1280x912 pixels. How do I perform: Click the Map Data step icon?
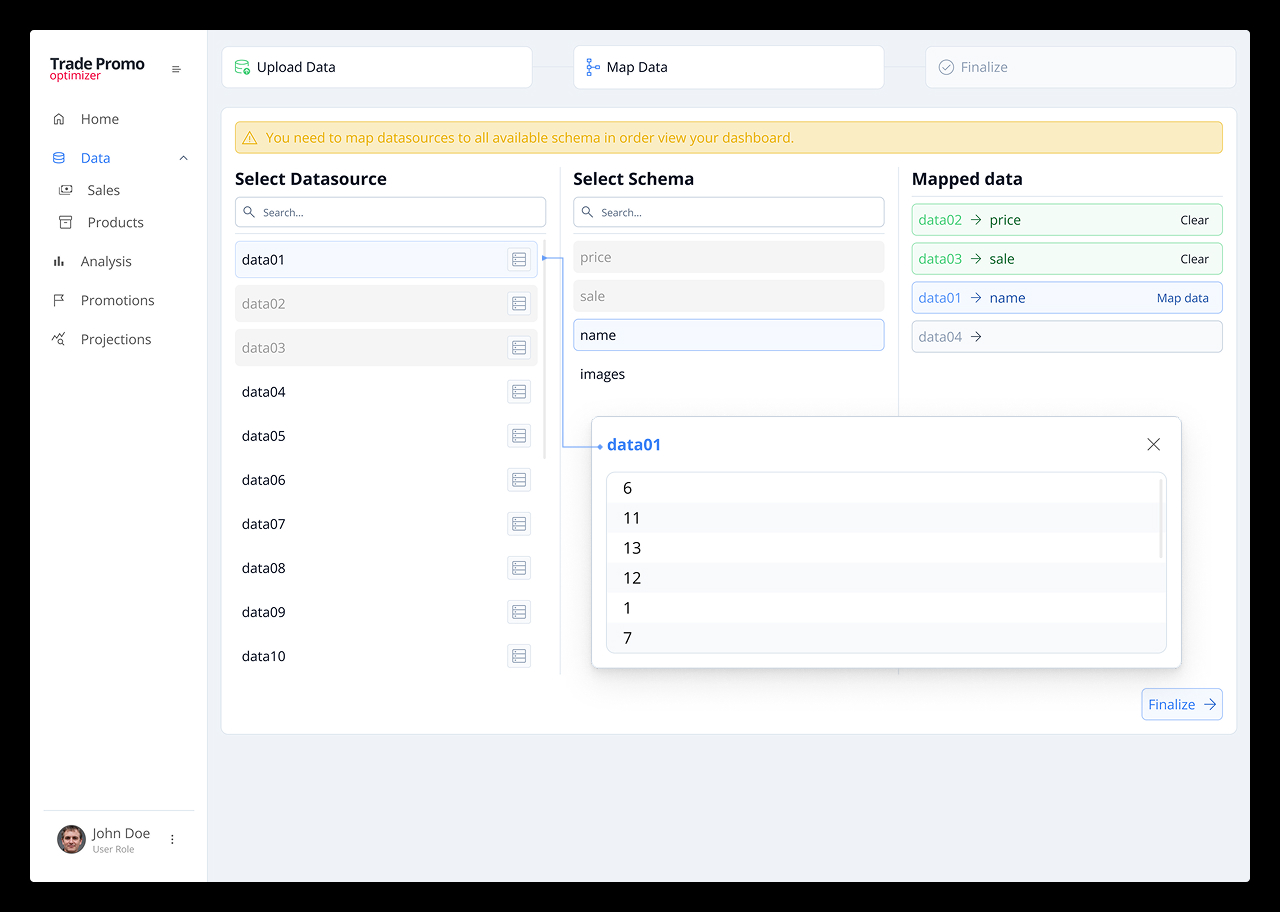tap(590, 66)
